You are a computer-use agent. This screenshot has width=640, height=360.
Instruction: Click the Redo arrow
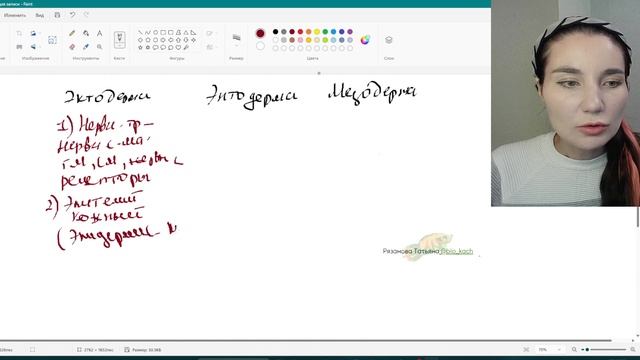[86, 15]
